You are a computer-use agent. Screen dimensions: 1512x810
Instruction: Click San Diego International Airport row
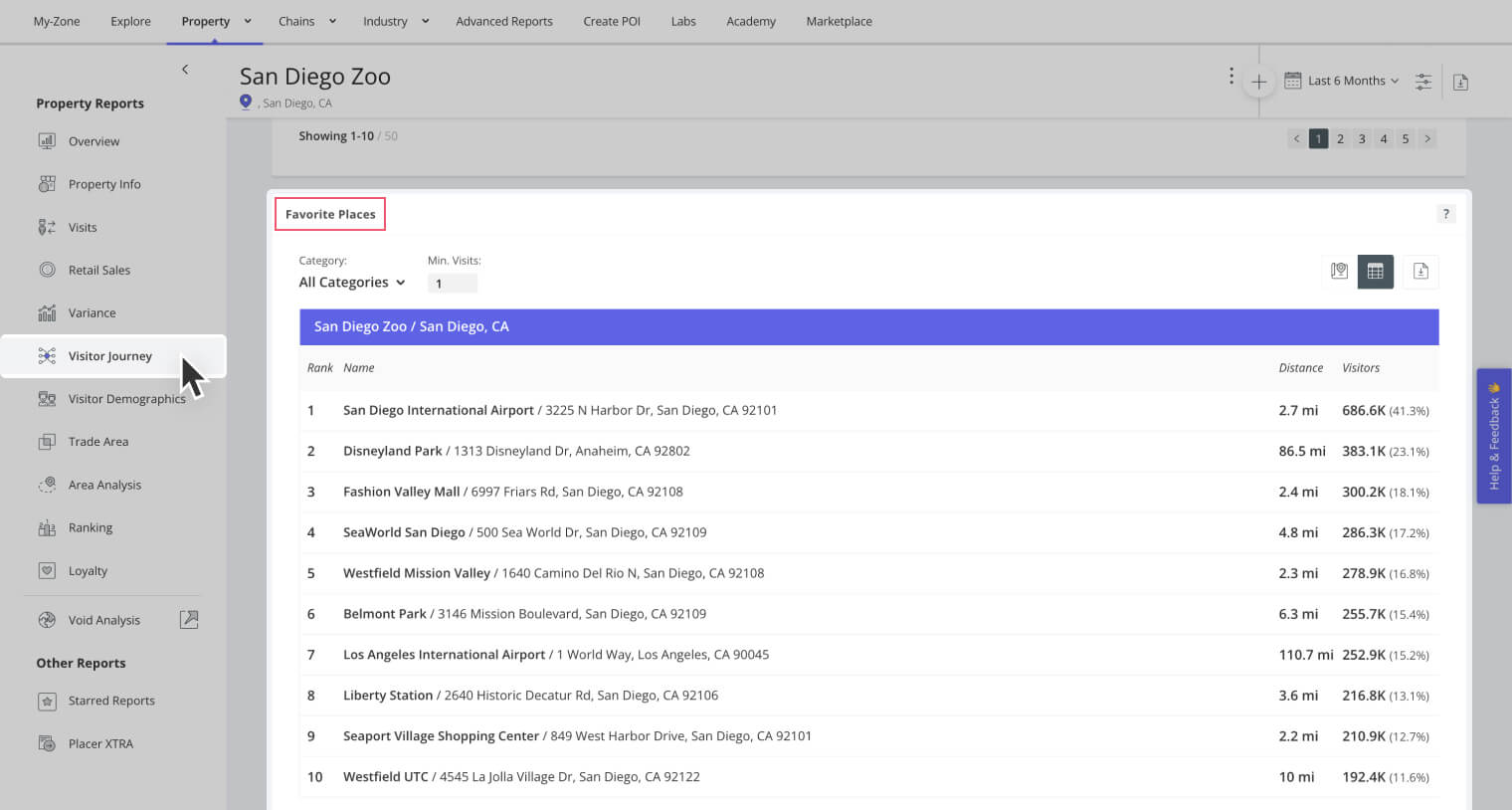click(x=868, y=410)
